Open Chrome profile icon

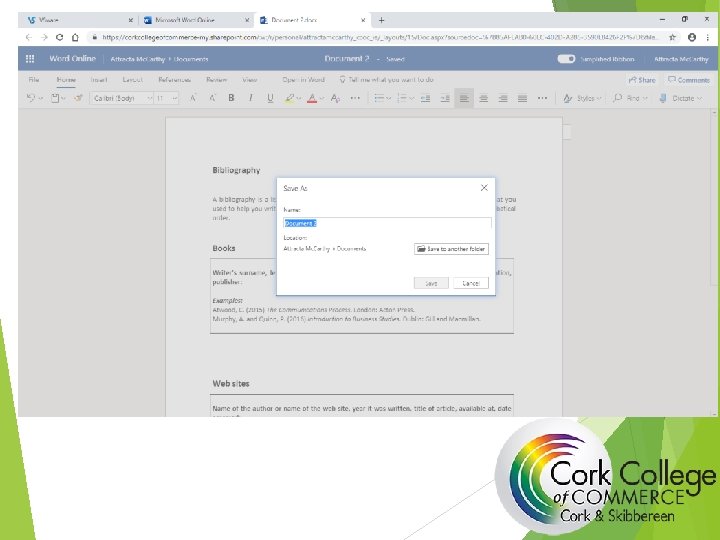[692, 37]
